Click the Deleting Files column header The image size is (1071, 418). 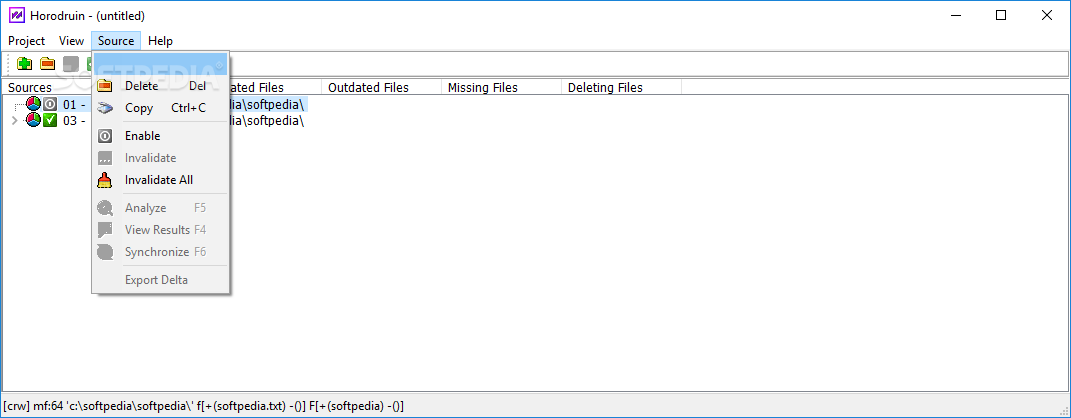click(x=622, y=87)
